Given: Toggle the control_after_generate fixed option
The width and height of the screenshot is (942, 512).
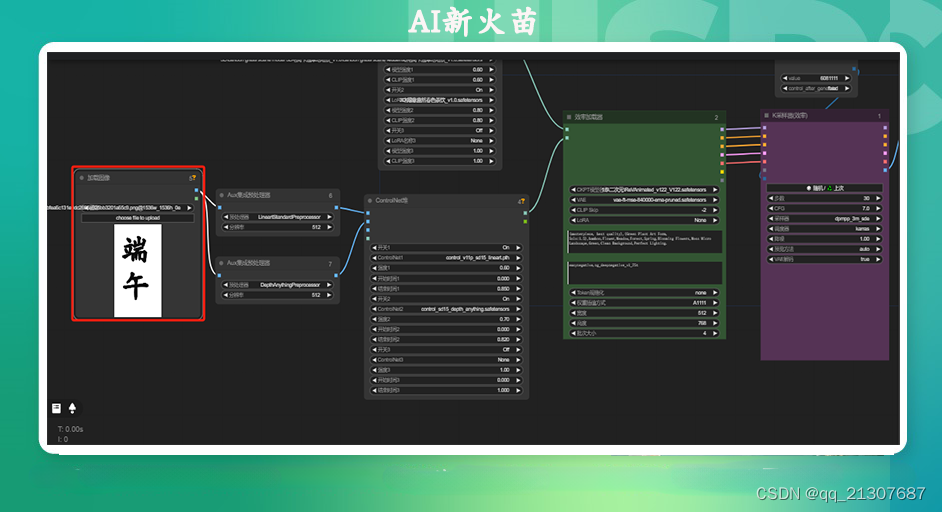Looking at the screenshot, I should [816, 88].
